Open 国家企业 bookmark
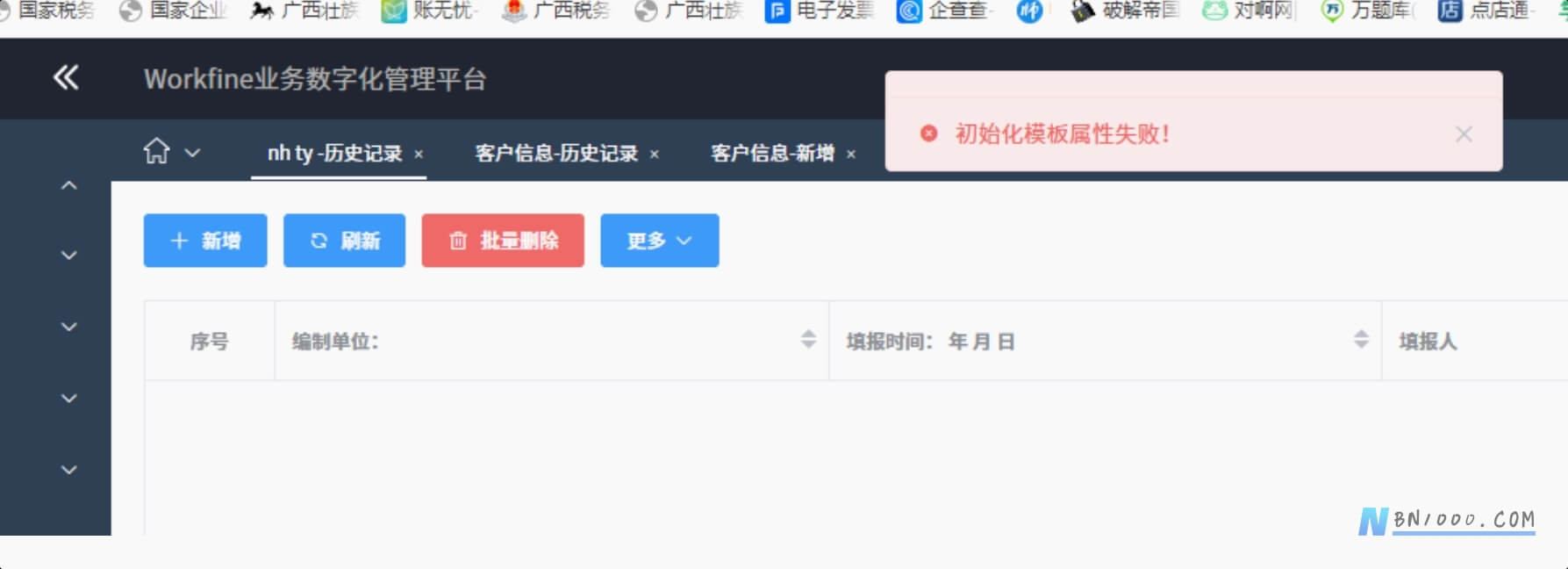1568x569 pixels. (174, 11)
